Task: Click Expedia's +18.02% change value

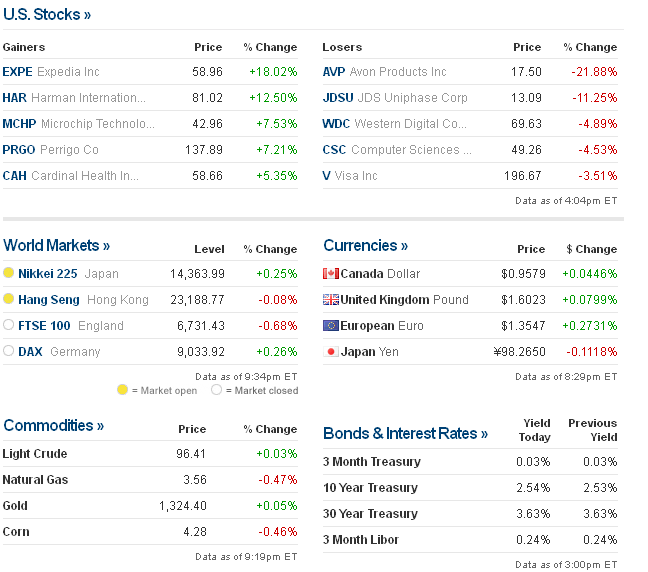Action: pyautogui.click(x=273, y=72)
